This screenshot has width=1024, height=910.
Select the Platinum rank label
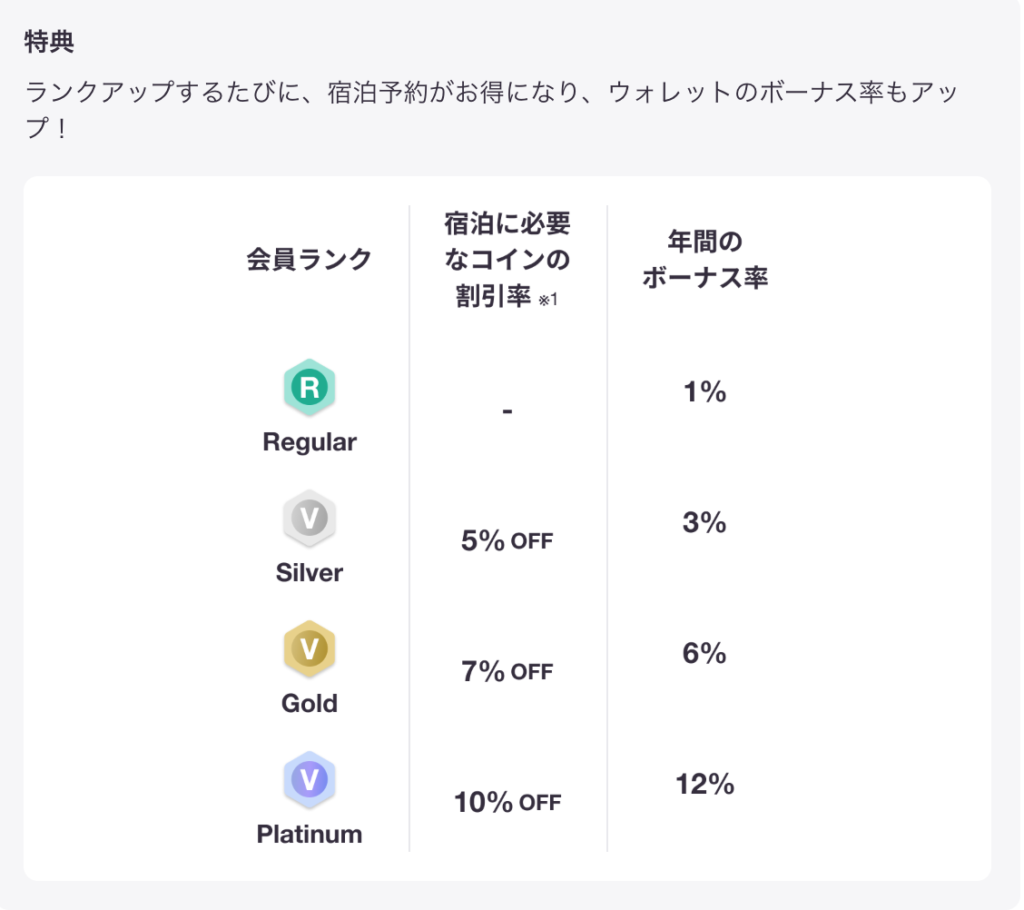[x=309, y=834]
